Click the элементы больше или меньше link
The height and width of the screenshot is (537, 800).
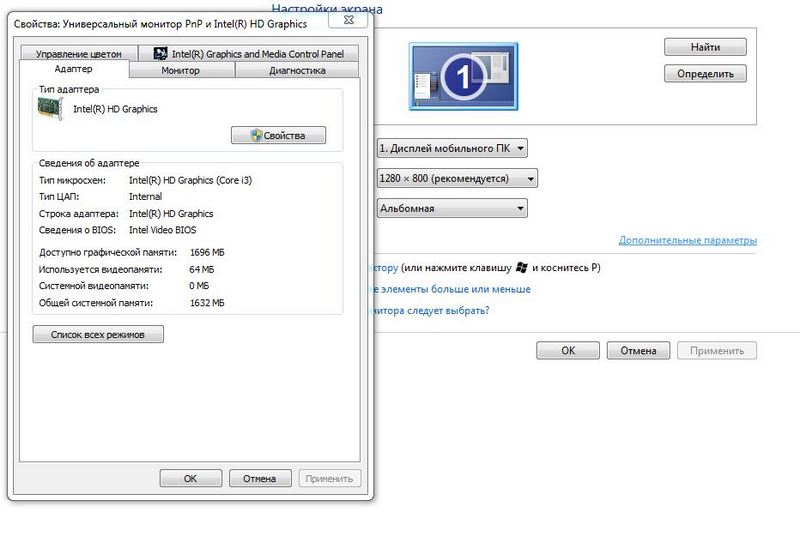click(x=450, y=289)
